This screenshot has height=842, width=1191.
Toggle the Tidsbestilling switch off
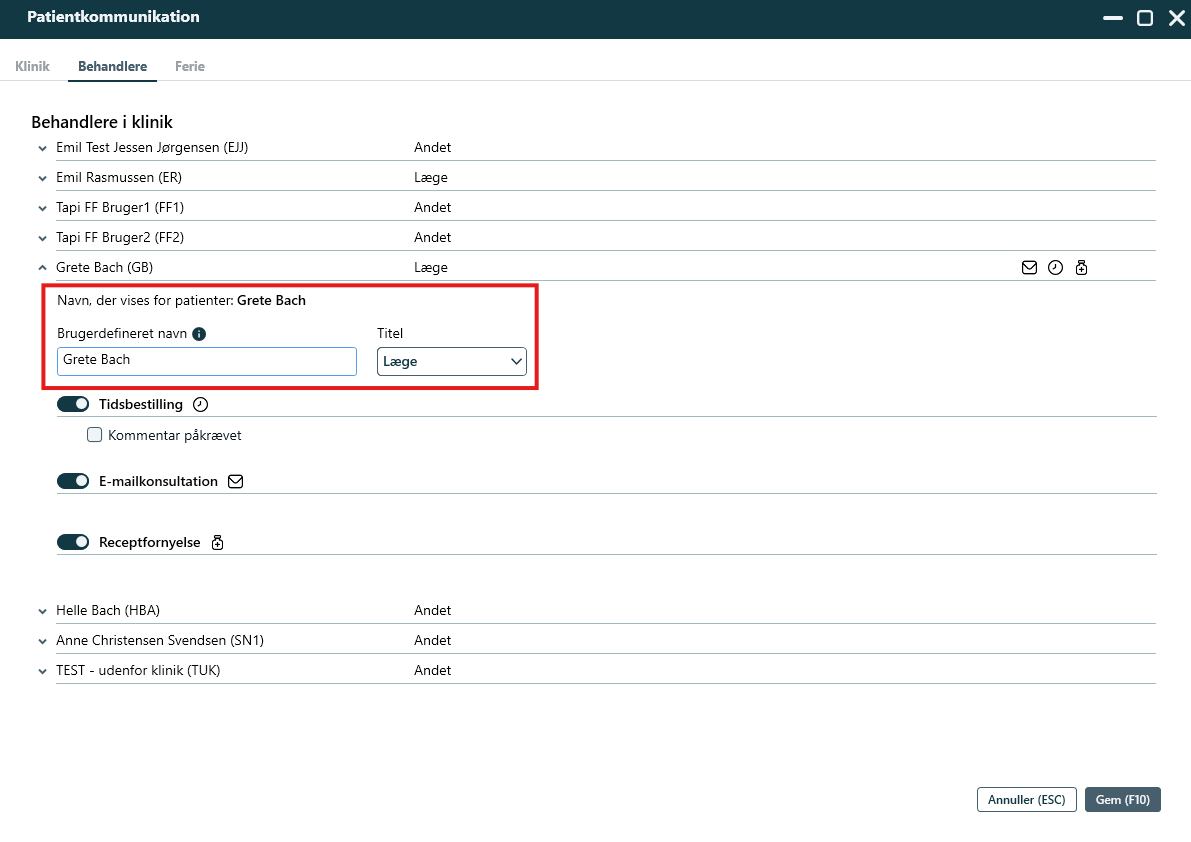pos(73,405)
